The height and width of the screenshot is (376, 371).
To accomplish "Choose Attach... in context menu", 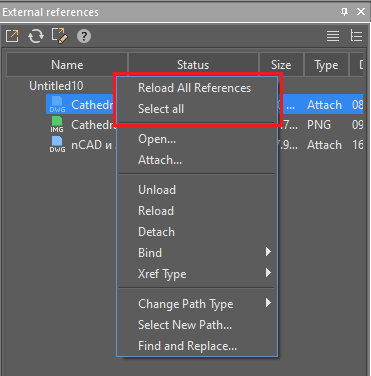I will point(197,160).
